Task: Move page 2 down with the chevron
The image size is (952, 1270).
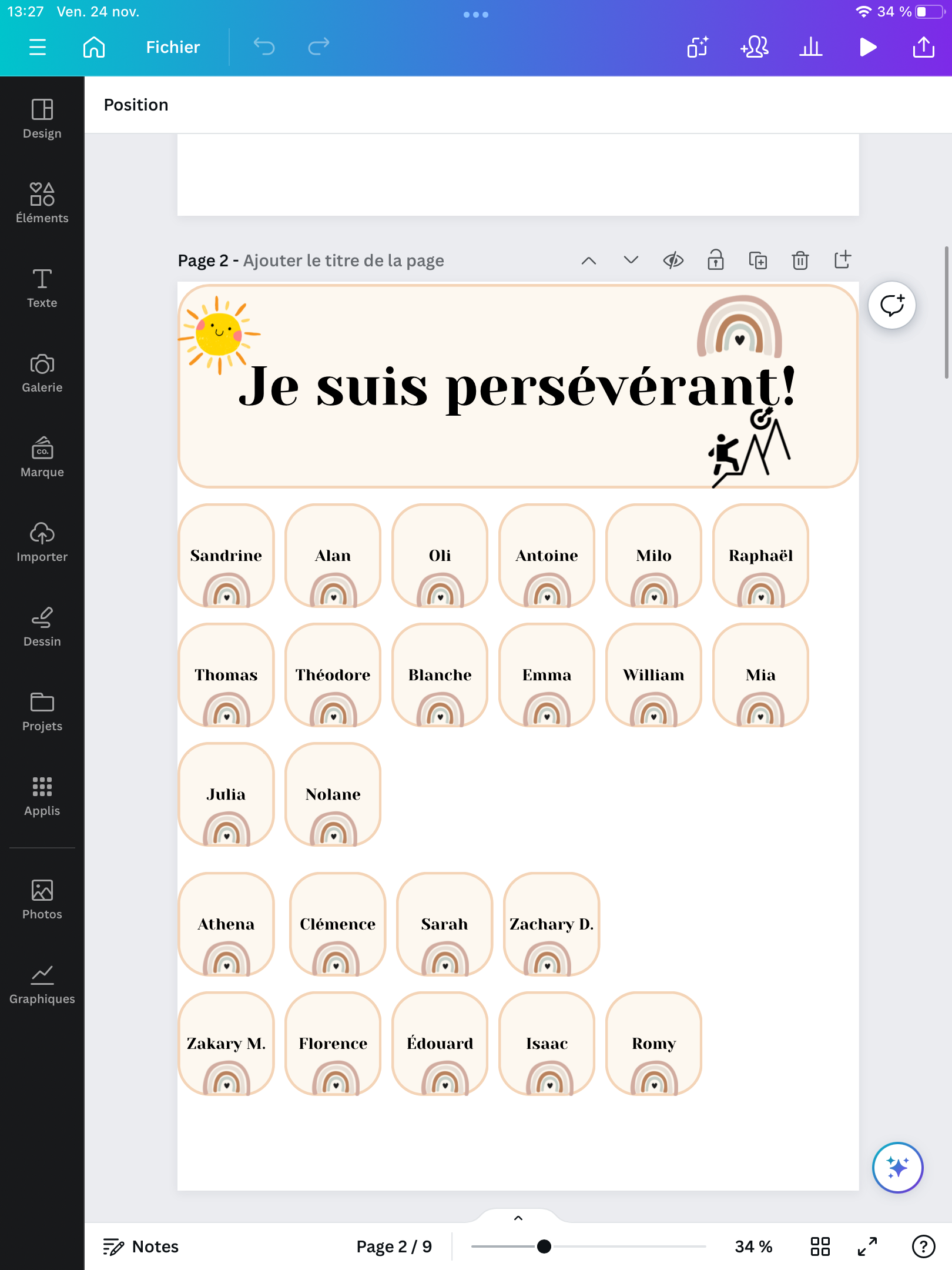Action: [x=631, y=260]
